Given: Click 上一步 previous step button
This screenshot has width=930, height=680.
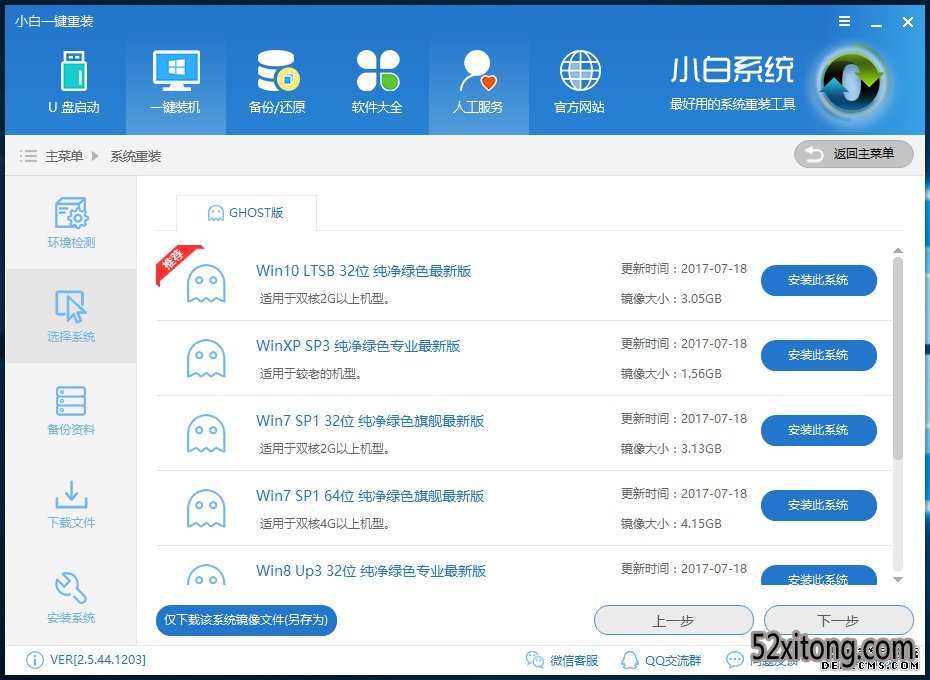Looking at the screenshot, I should coord(674,621).
